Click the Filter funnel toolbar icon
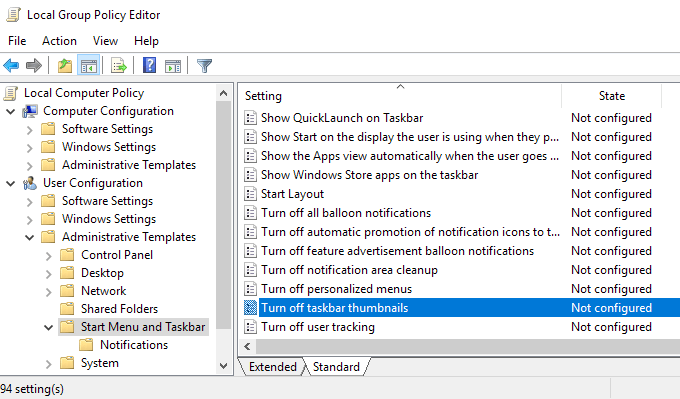 (204, 66)
